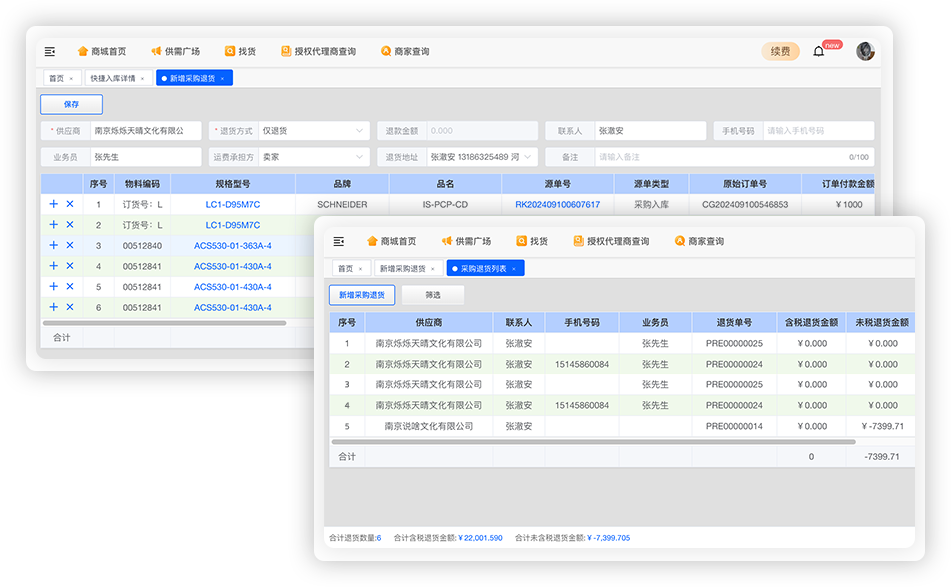The image size is (951, 587).
Task: Remove the 00512840 row with its X icon
Action: coord(70,245)
